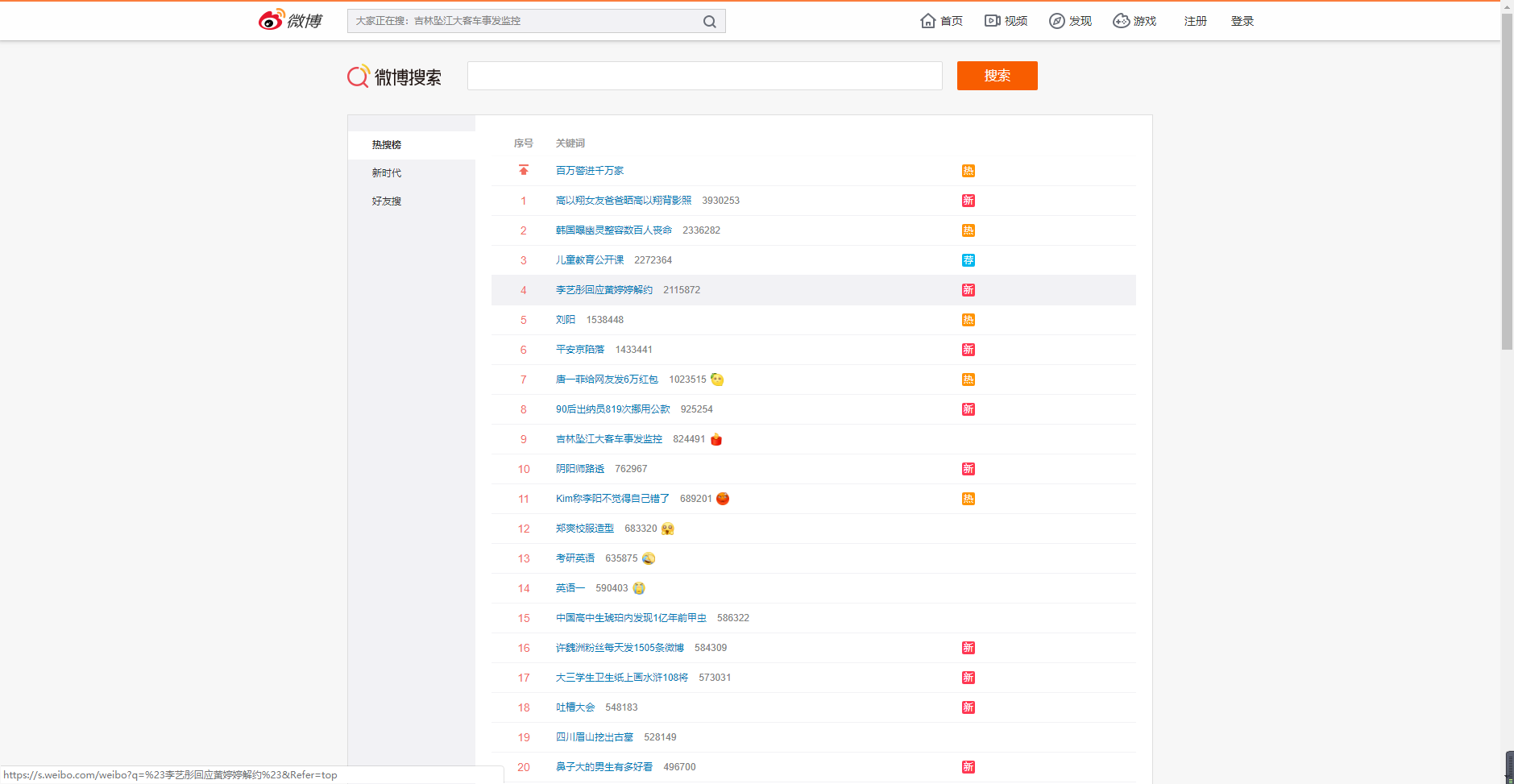Open the 刘阳 hot search link
1514x784 pixels.
(565, 320)
